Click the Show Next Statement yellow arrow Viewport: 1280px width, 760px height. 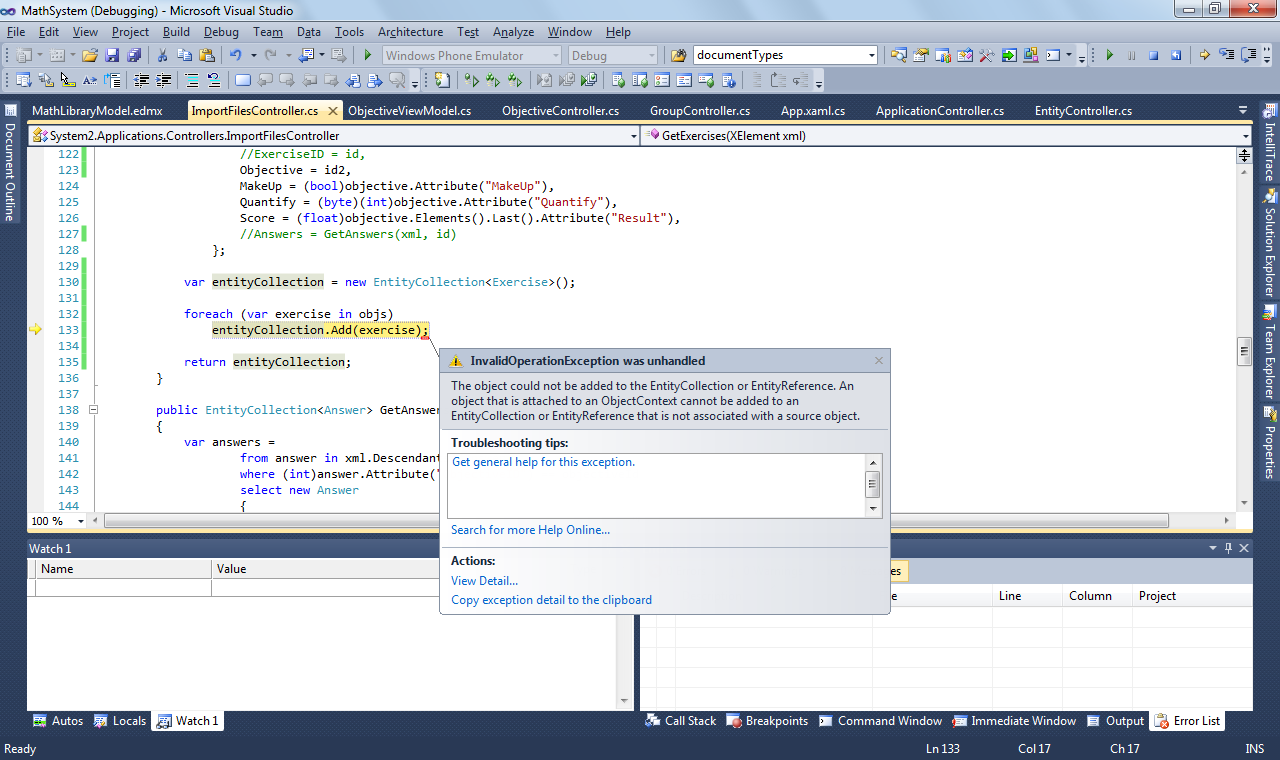point(1204,56)
